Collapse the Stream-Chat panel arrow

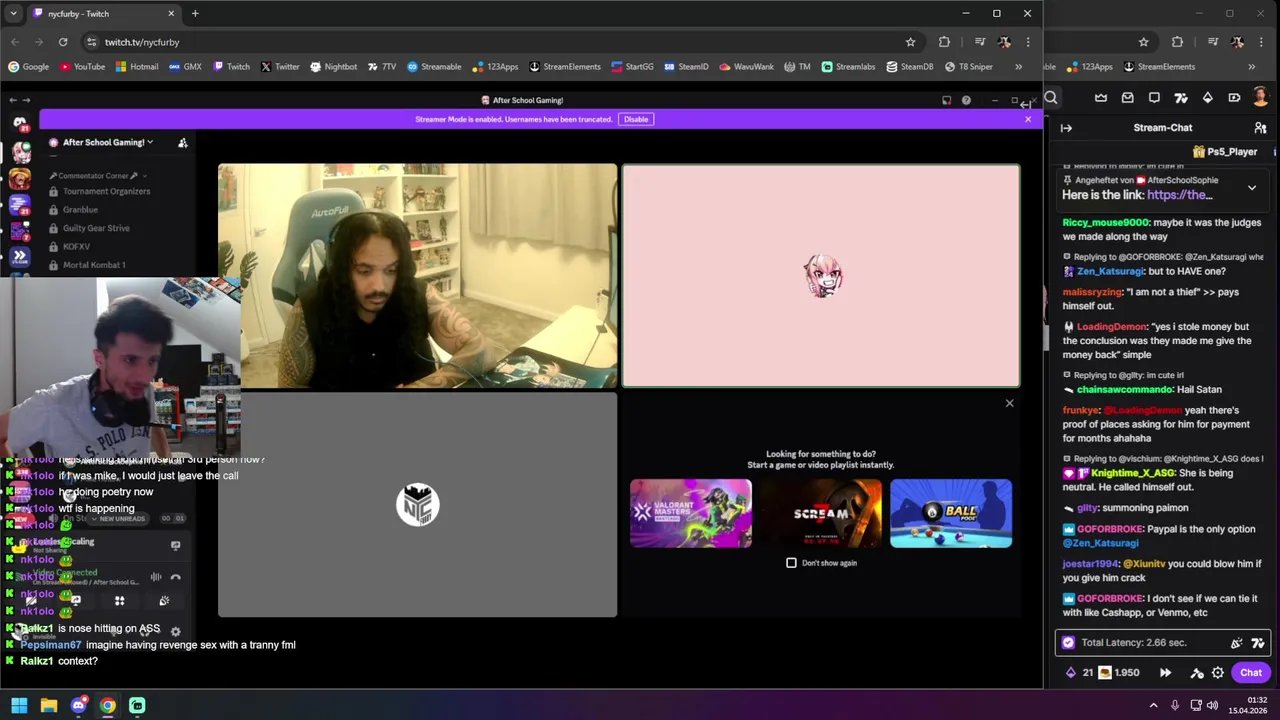[1066, 128]
